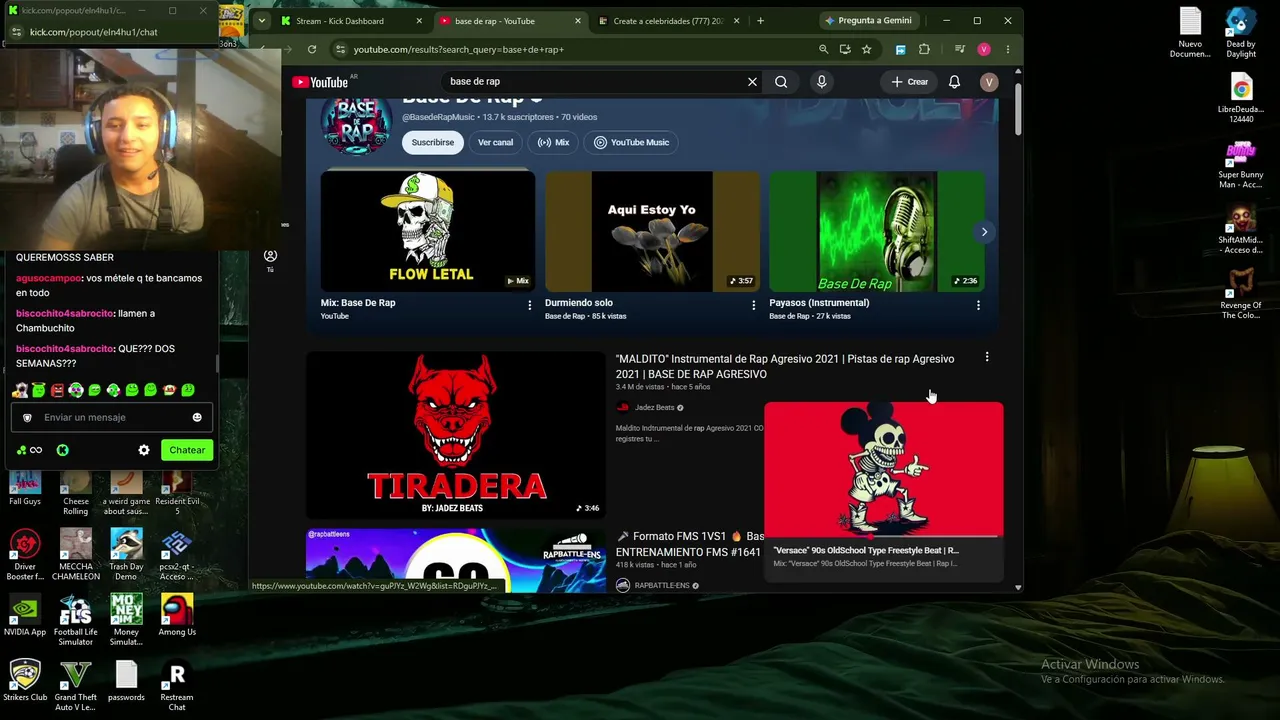Open options for Mix: Base De Rap
The image size is (1280, 720).
tap(530, 305)
